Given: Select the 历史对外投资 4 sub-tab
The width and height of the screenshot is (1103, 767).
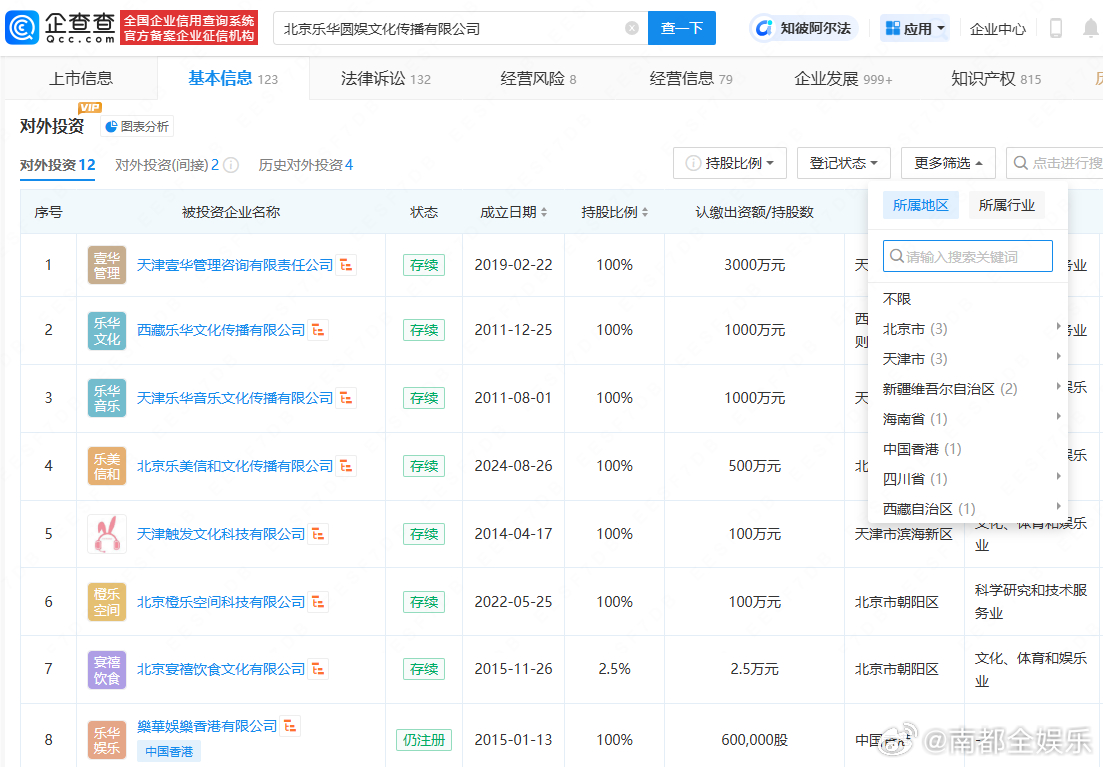Looking at the screenshot, I should click(x=305, y=165).
